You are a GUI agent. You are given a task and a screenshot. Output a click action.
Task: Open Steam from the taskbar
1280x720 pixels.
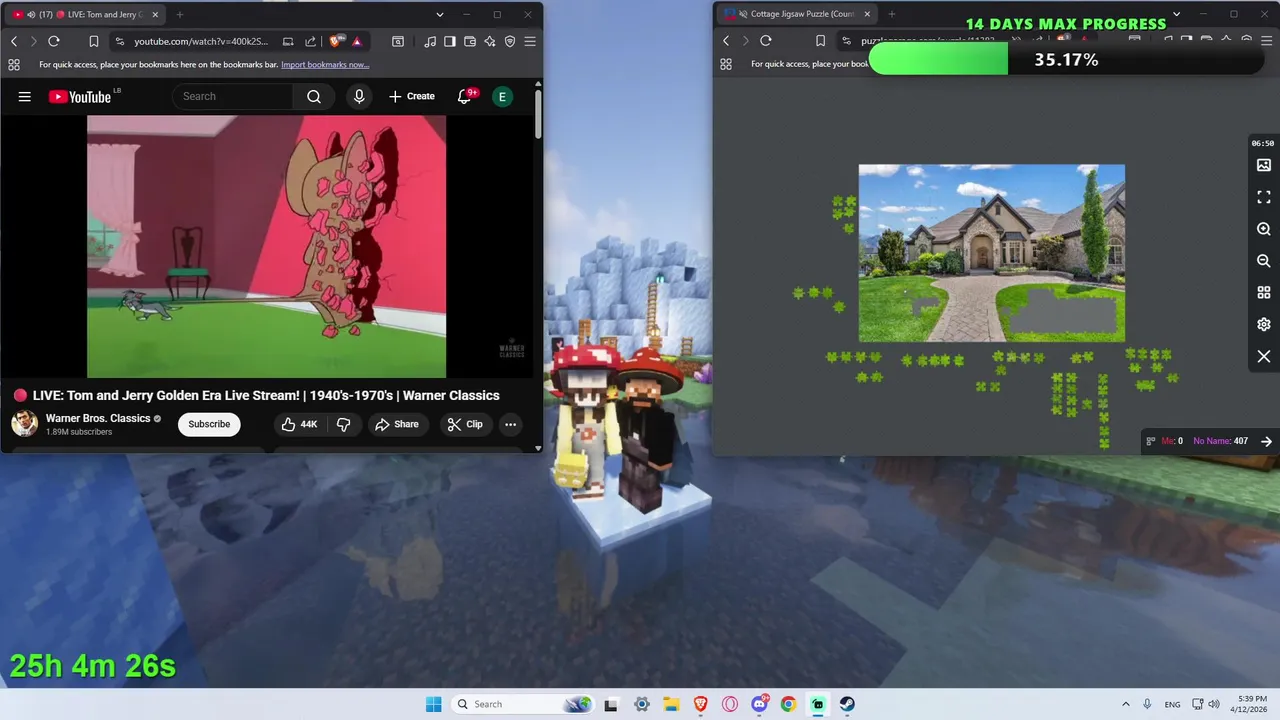click(847, 704)
